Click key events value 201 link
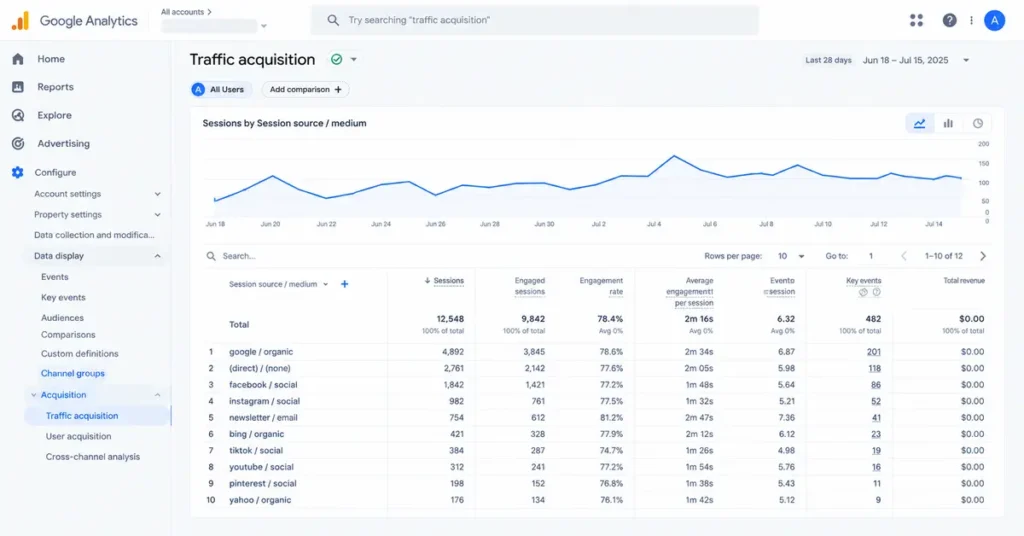Viewport: 1024px width, 536px height. pos(874,352)
